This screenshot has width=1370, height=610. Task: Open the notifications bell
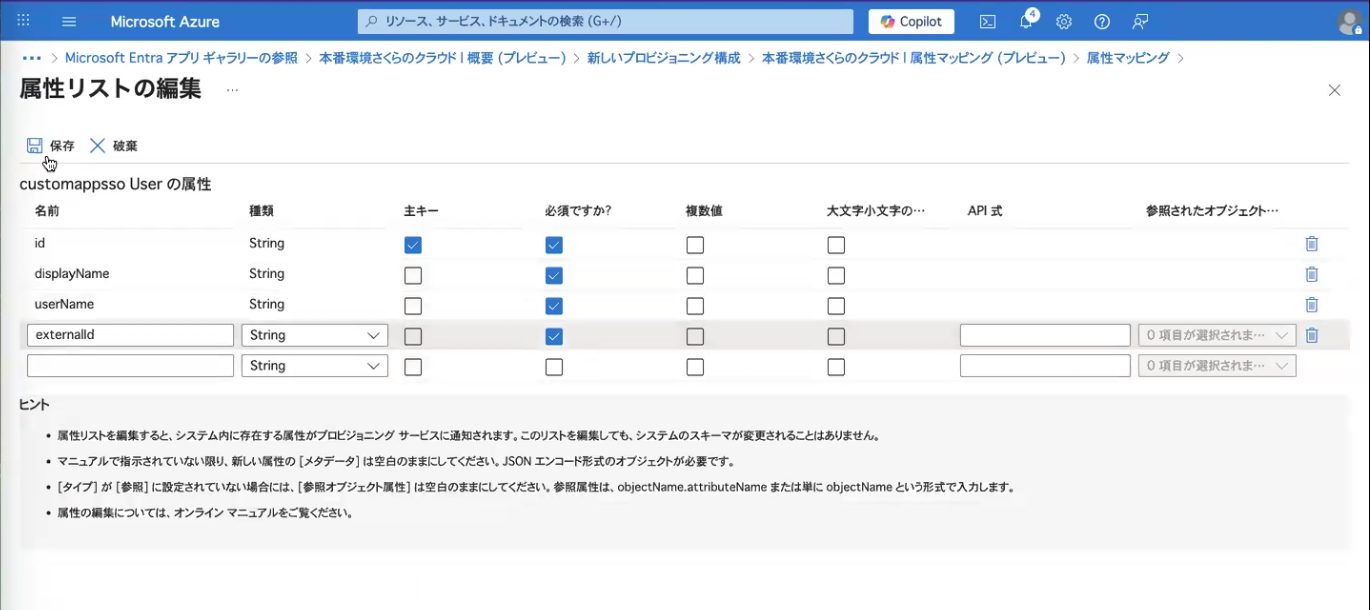[1026, 21]
